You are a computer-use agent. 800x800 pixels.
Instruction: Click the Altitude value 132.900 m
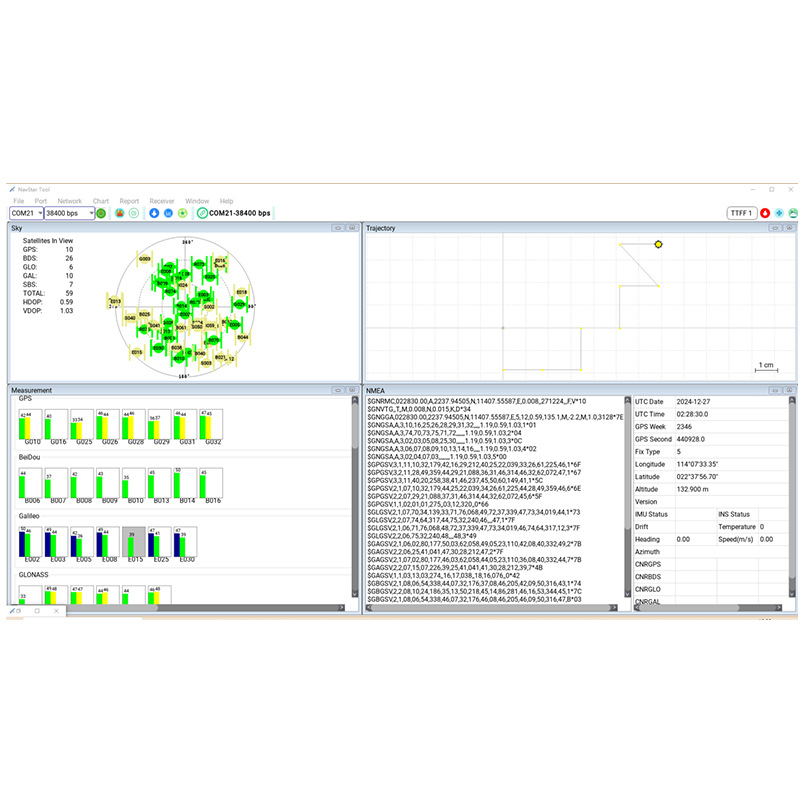click(x=692, y=489)
